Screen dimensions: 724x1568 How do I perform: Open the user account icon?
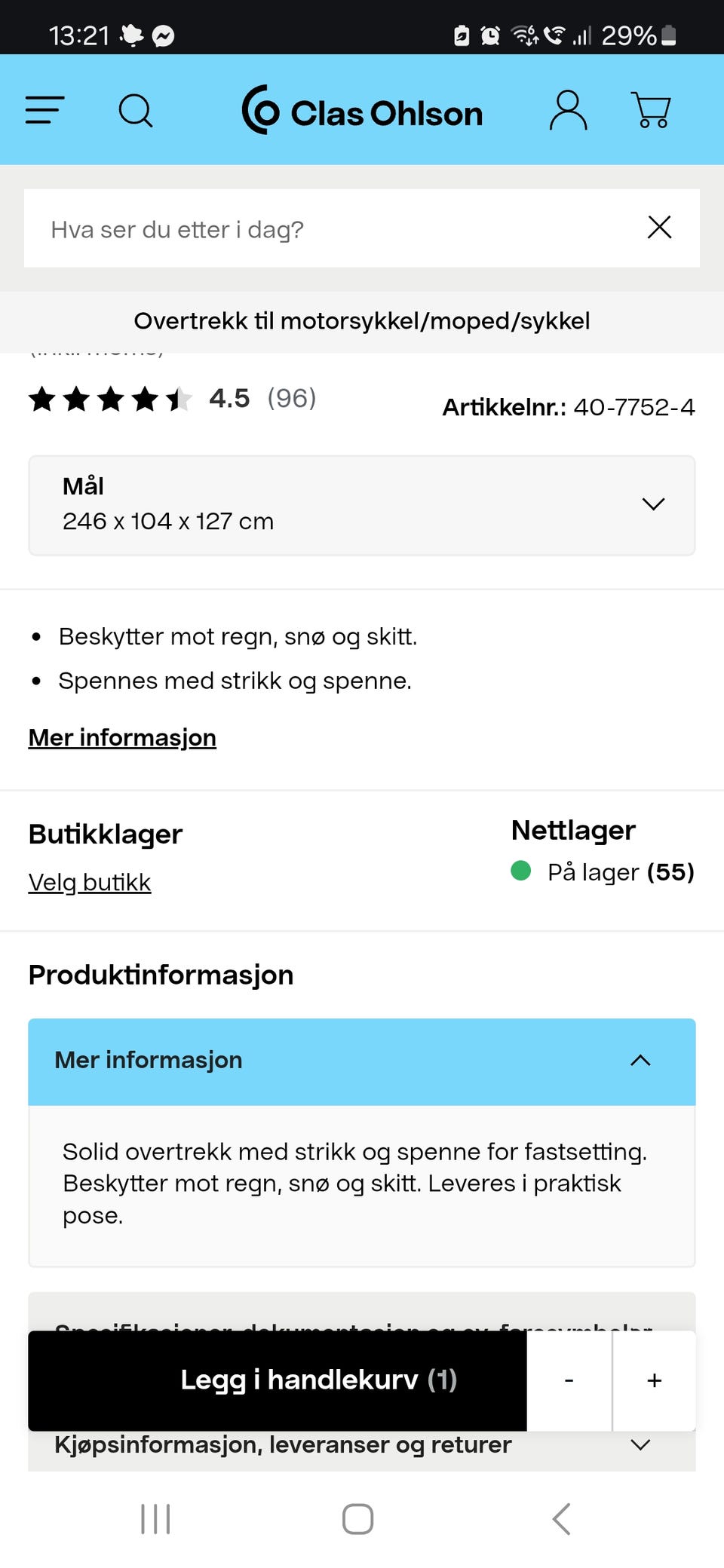(568, 111)
